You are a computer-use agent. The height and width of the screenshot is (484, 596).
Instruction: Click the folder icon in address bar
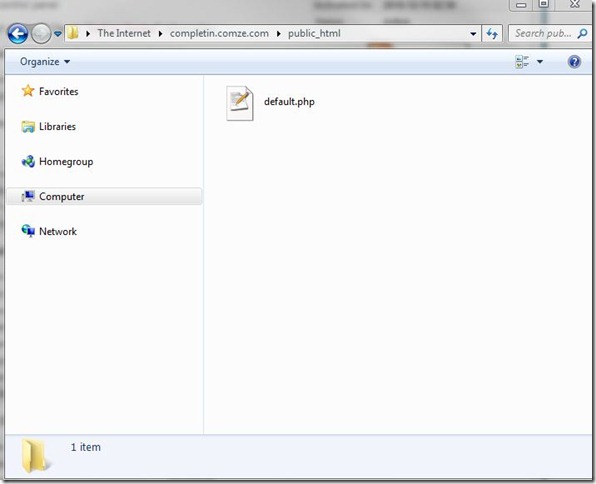tap(72, 33)
